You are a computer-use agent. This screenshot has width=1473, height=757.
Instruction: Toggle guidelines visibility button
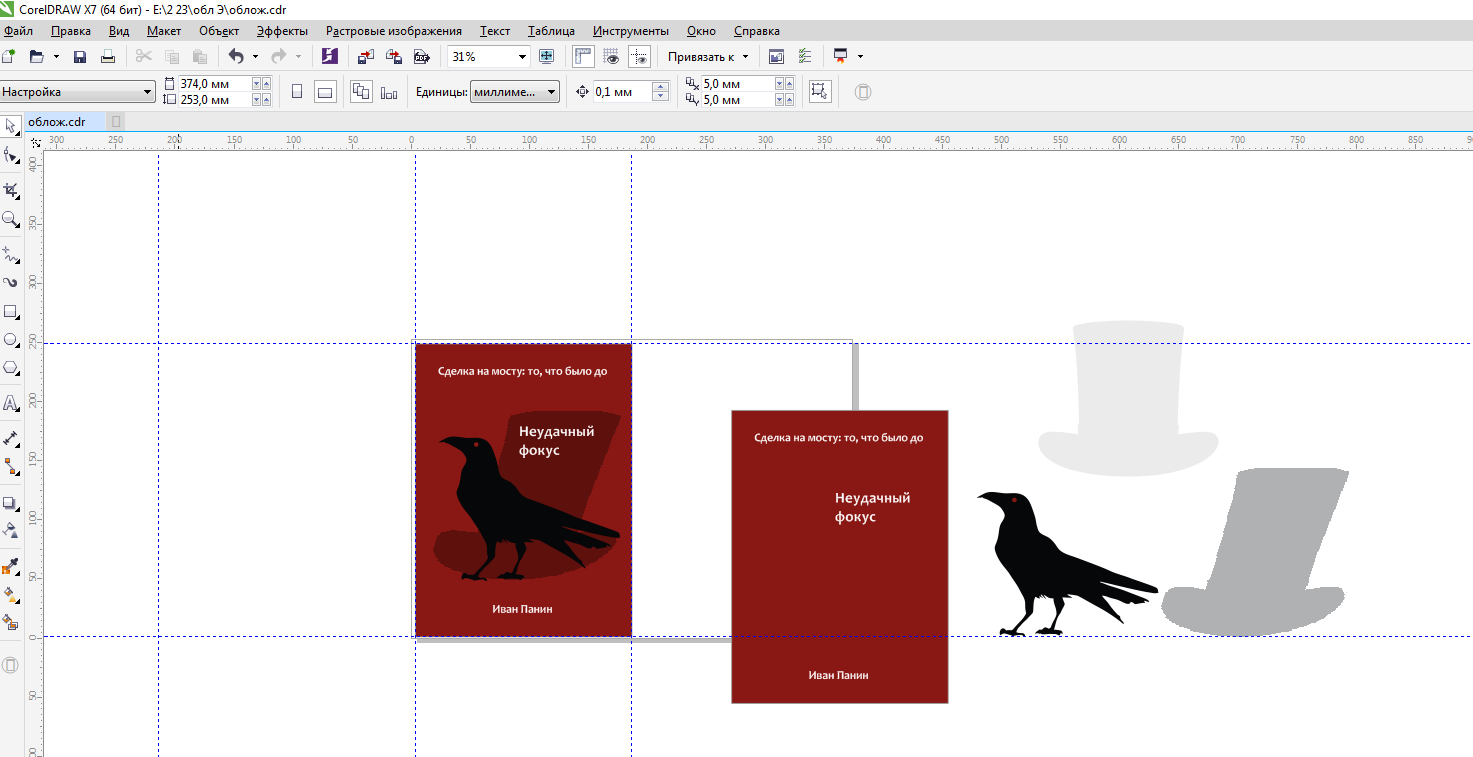(x=639, y=57)
